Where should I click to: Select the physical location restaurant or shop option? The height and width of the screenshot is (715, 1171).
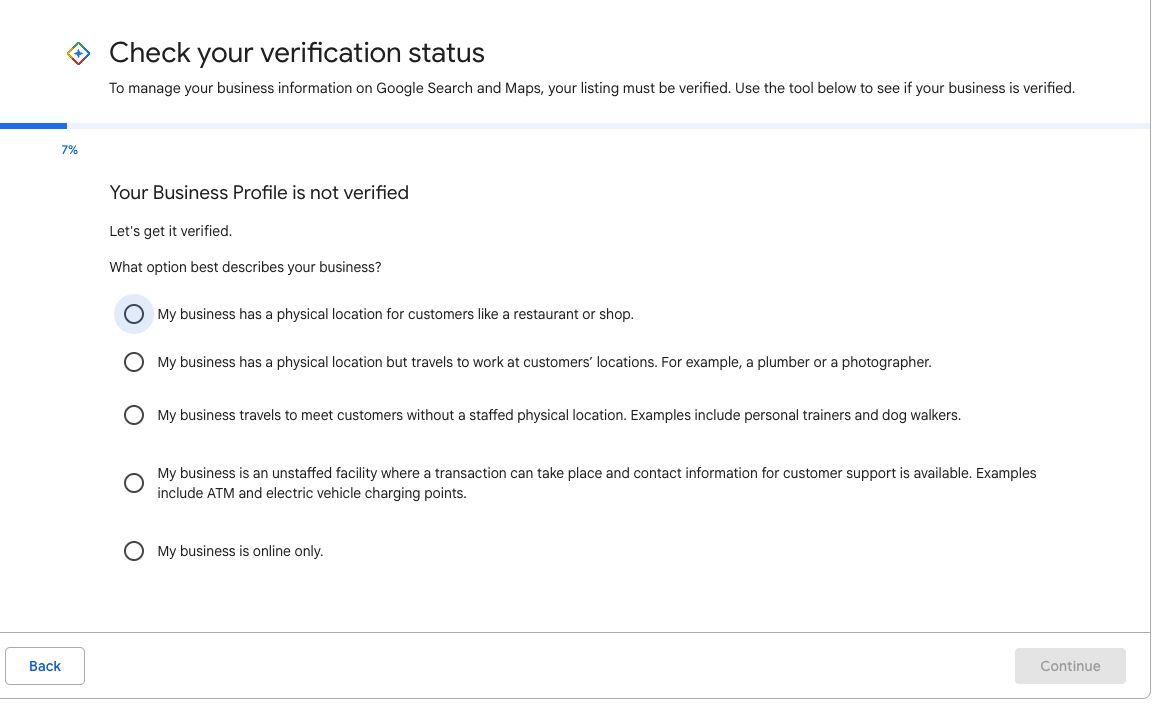click(134, 314)
